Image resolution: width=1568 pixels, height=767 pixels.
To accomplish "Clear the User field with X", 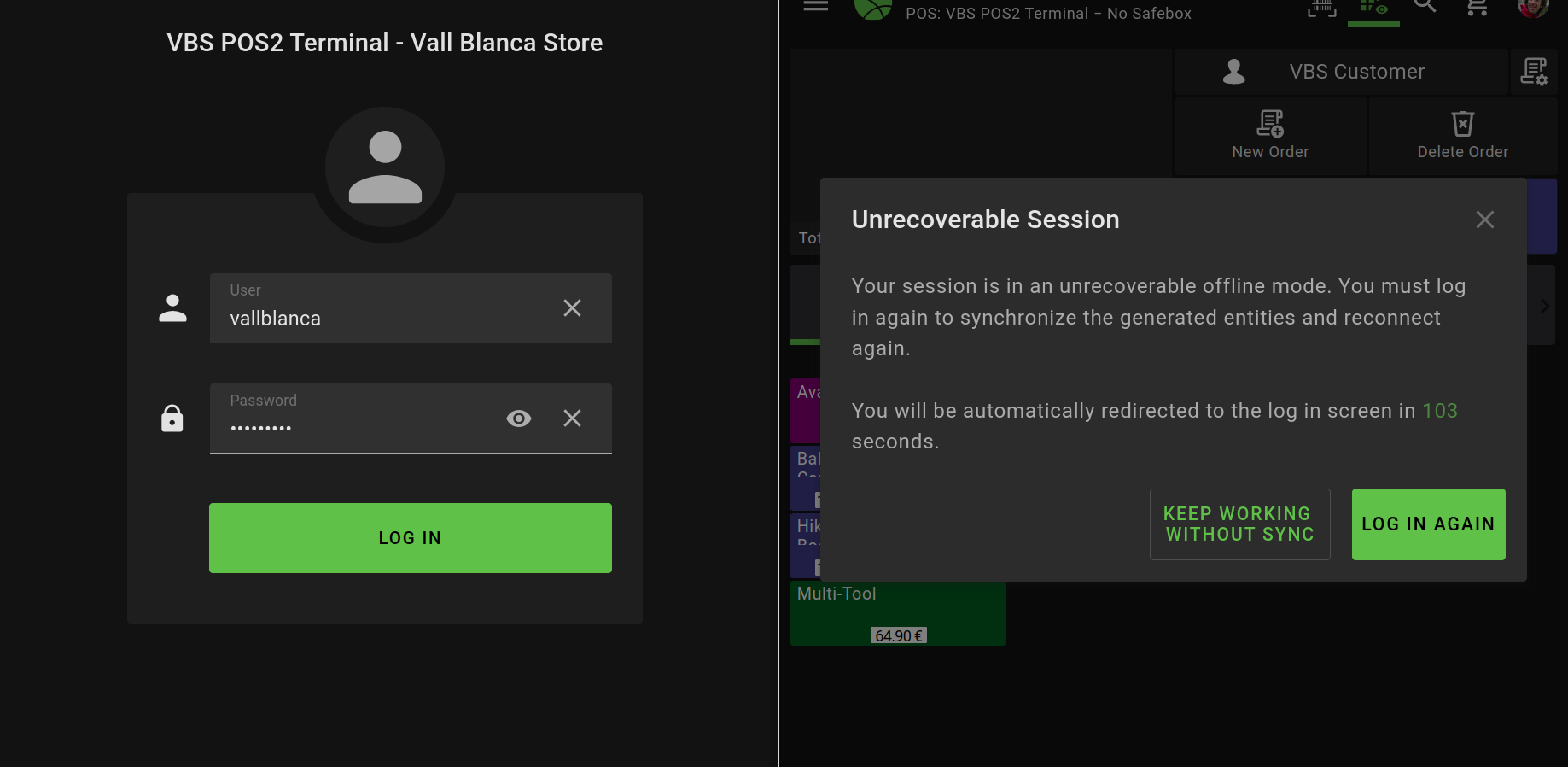I will 572,308.
